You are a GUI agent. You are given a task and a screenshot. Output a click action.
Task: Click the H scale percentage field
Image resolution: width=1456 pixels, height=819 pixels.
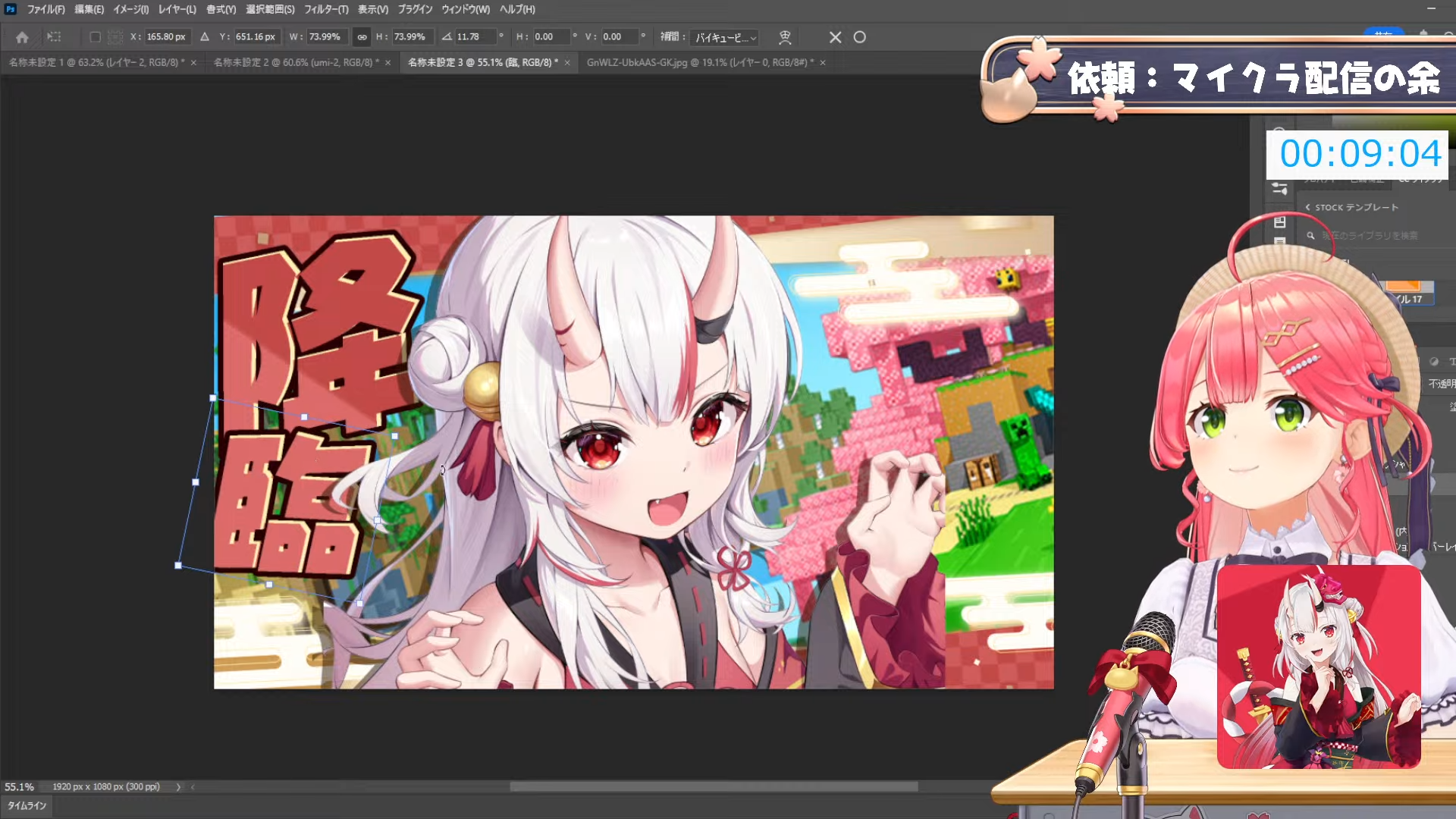click(412, 36)
